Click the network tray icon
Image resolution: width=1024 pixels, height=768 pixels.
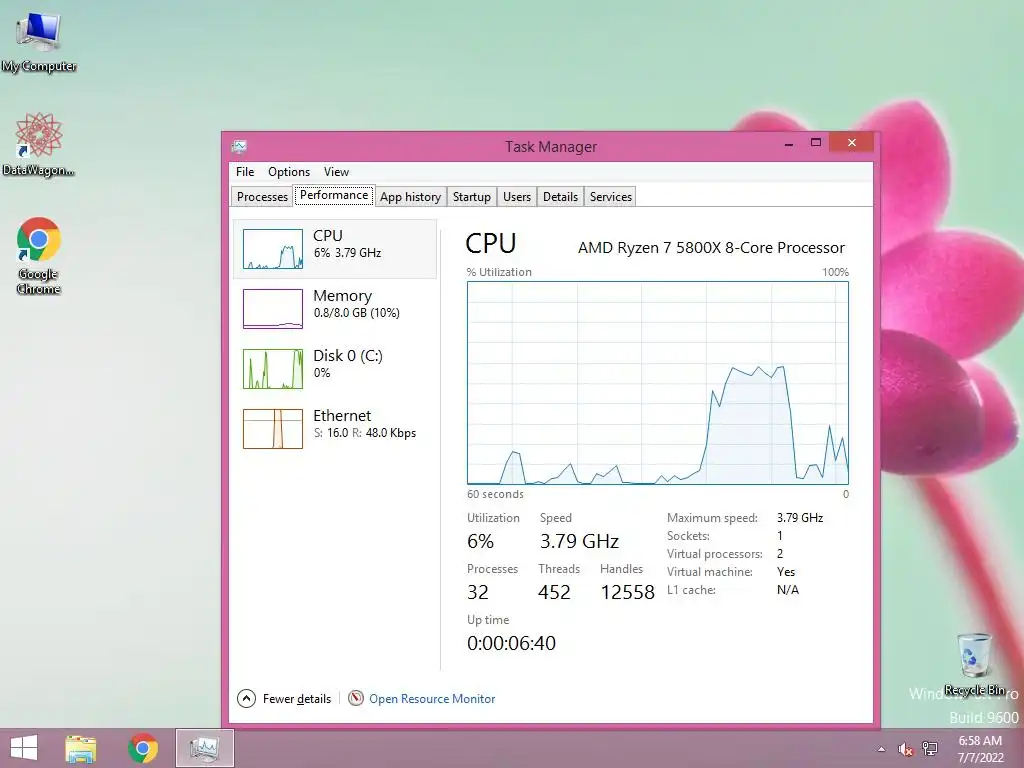(x=930, y=749)
